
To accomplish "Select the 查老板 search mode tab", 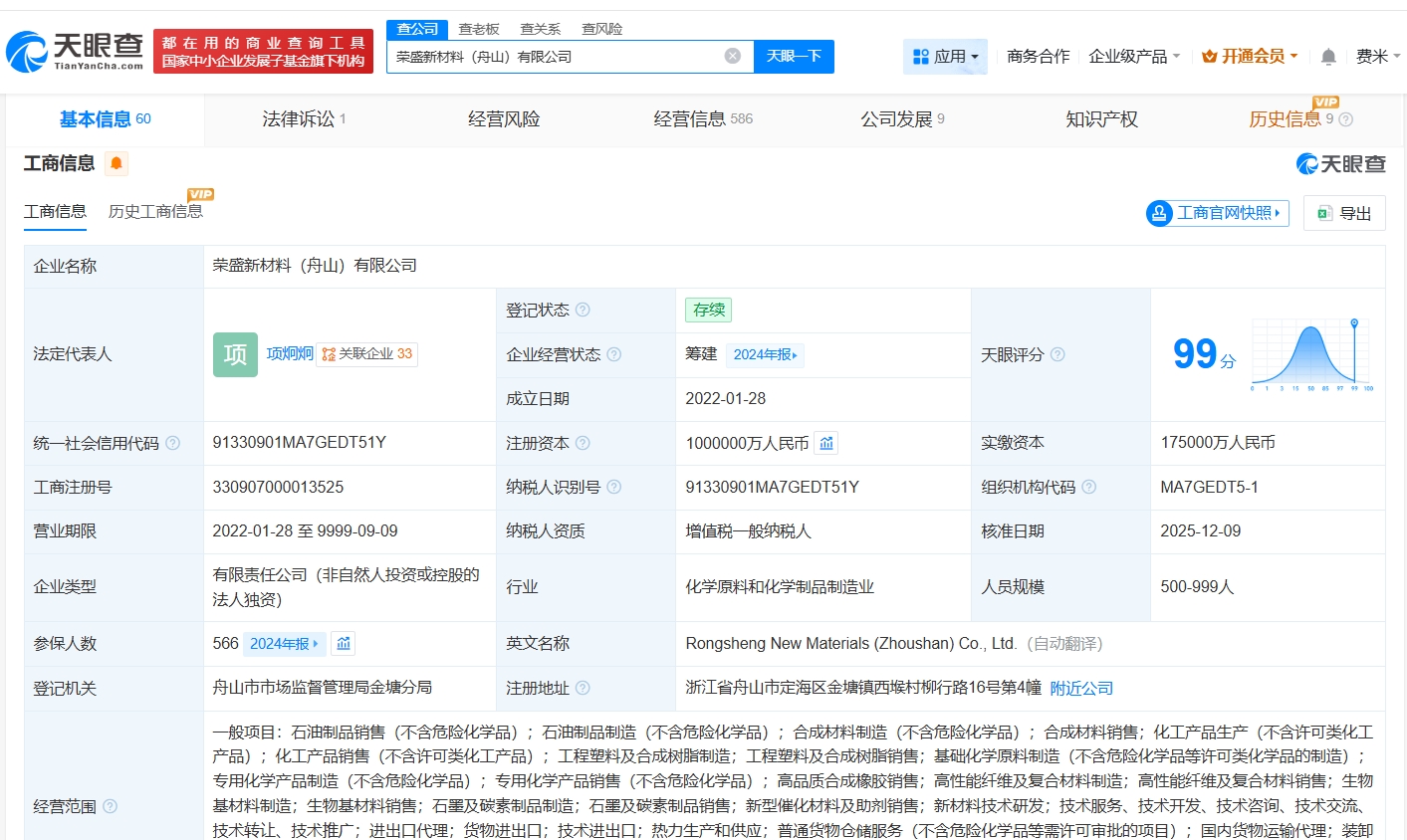I will tap(479, 29).
